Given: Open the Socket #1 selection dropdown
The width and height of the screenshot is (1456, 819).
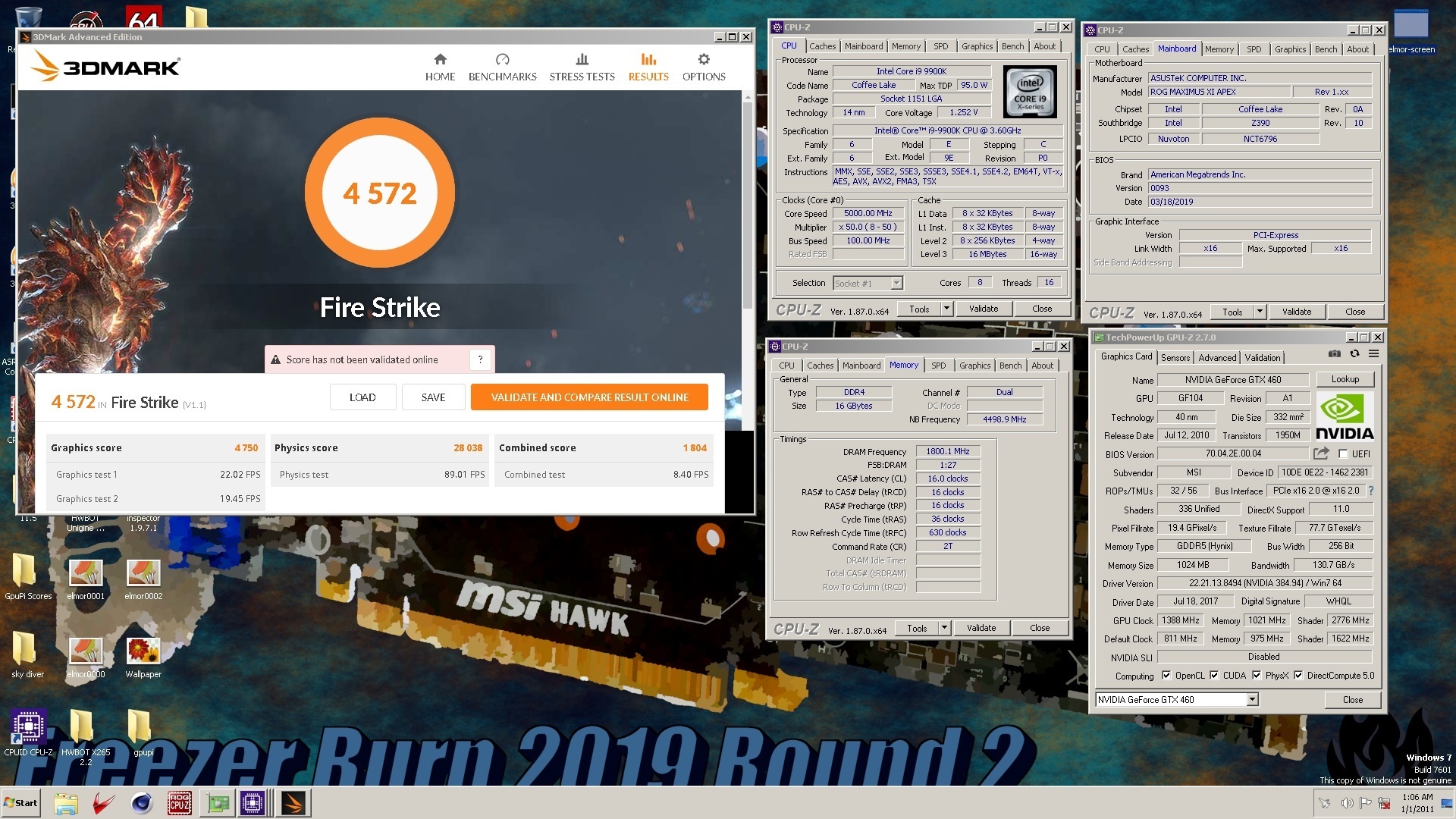Looking at the screenshot, I should [896, 283].
